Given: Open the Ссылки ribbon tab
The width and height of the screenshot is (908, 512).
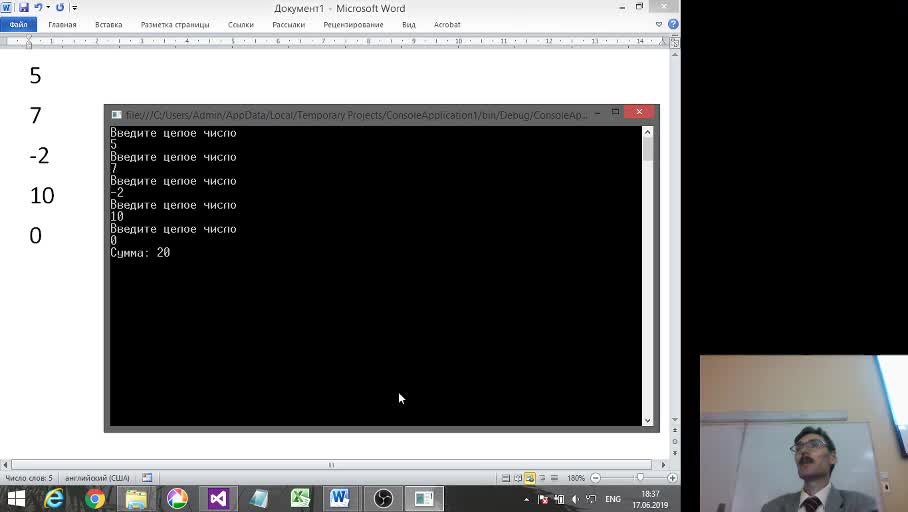Looking at the screenshot, I should coord(241,24).
